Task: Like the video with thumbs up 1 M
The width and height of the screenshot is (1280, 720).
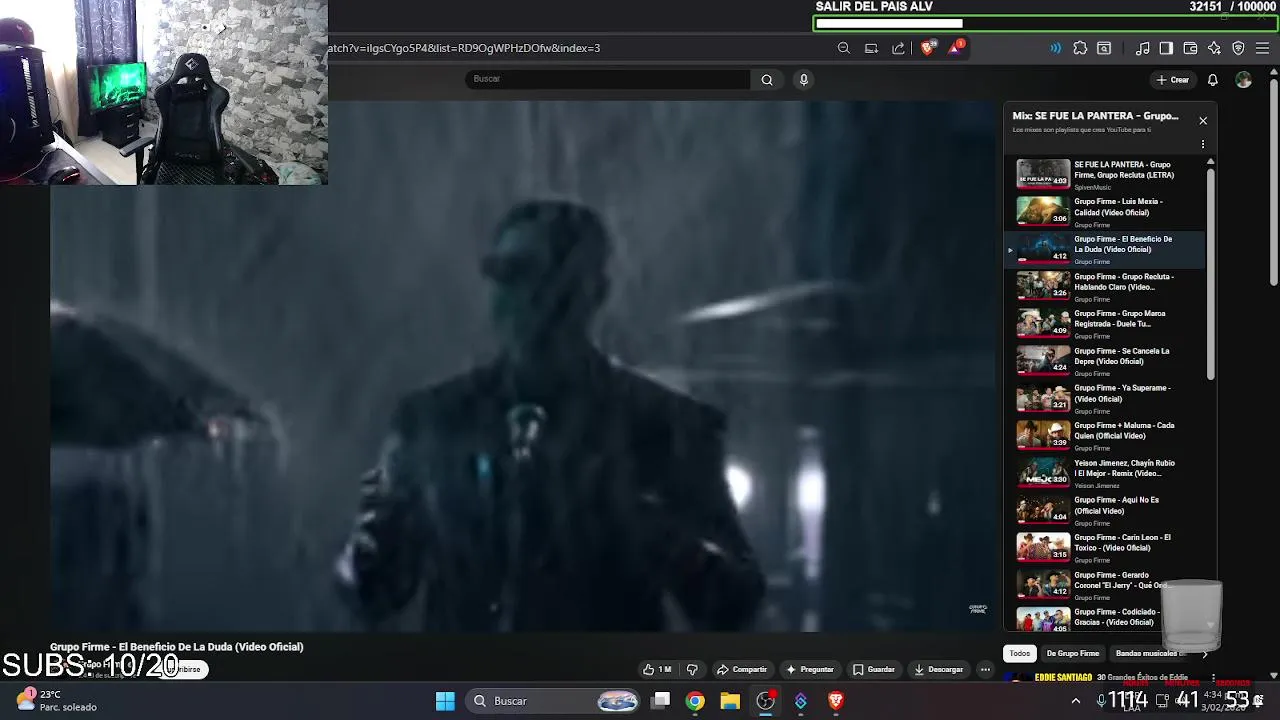Action: [x=656, y=669]
